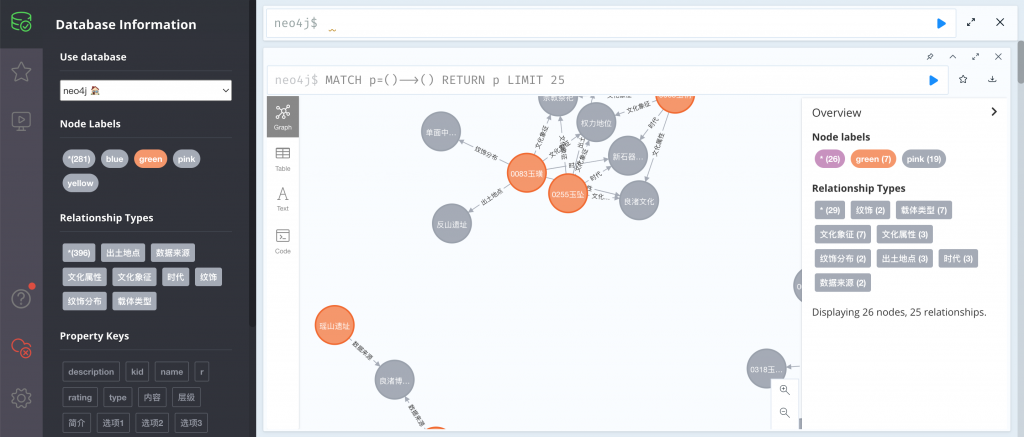1024x437 pixels.
Task: Zoom in on the graph
Action: [784, 390]
